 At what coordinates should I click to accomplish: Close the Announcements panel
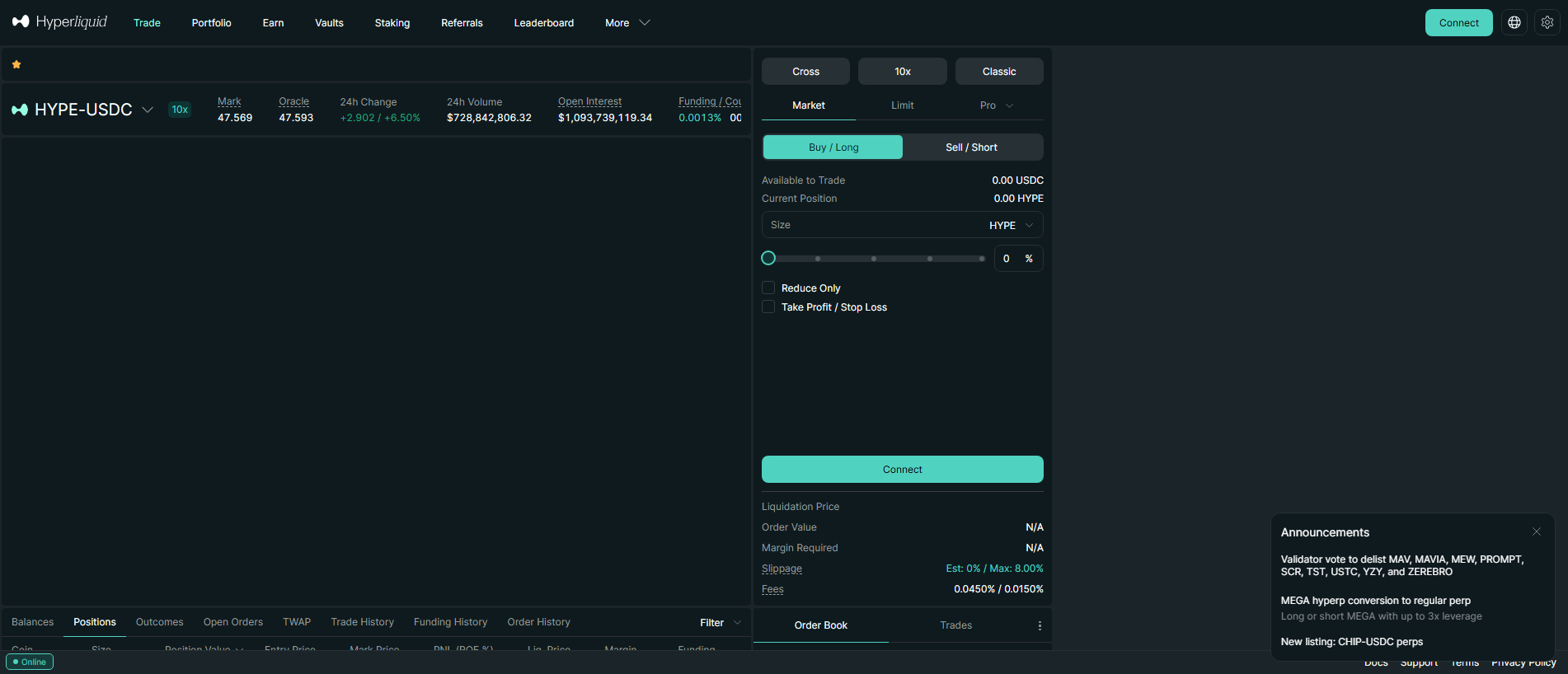click(x=1537, y=532)
